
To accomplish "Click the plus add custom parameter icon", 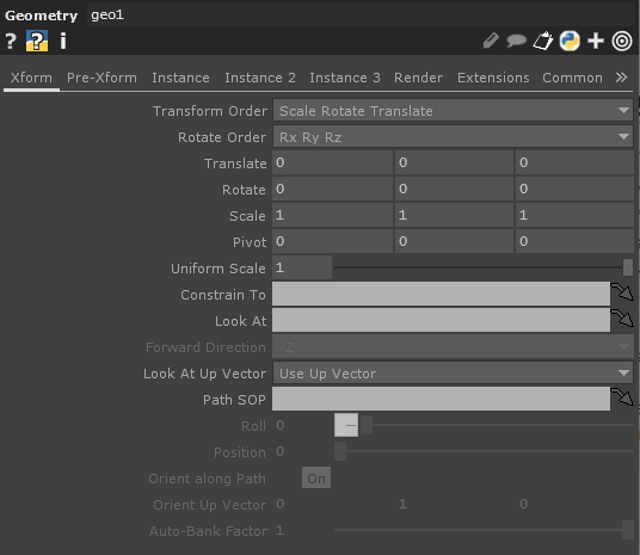I will click(x=596, y=41).
